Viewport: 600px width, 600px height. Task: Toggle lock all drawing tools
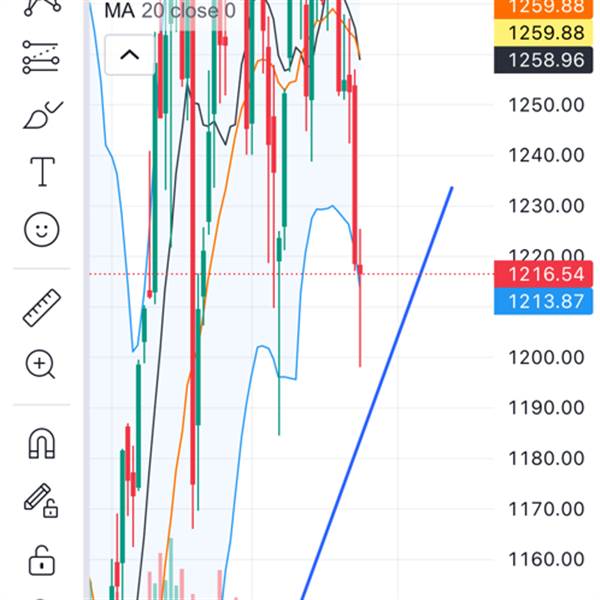coord(42,561)
